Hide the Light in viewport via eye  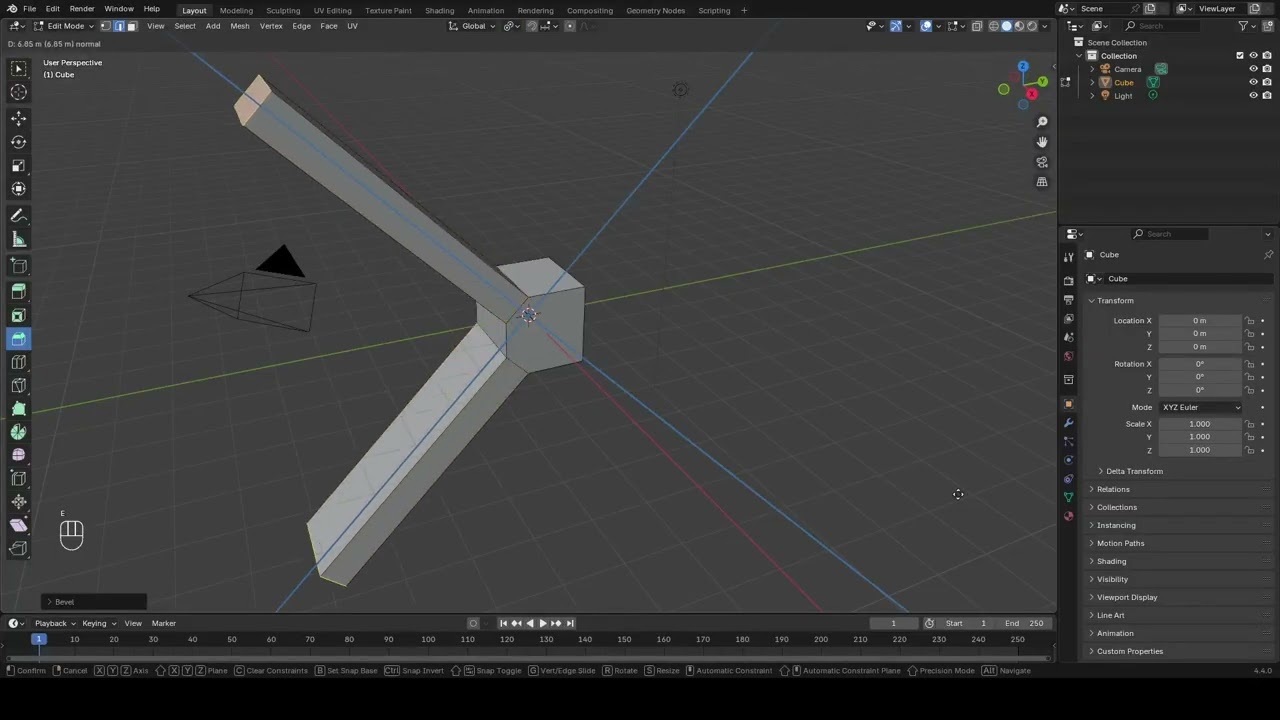(1253, 95)
